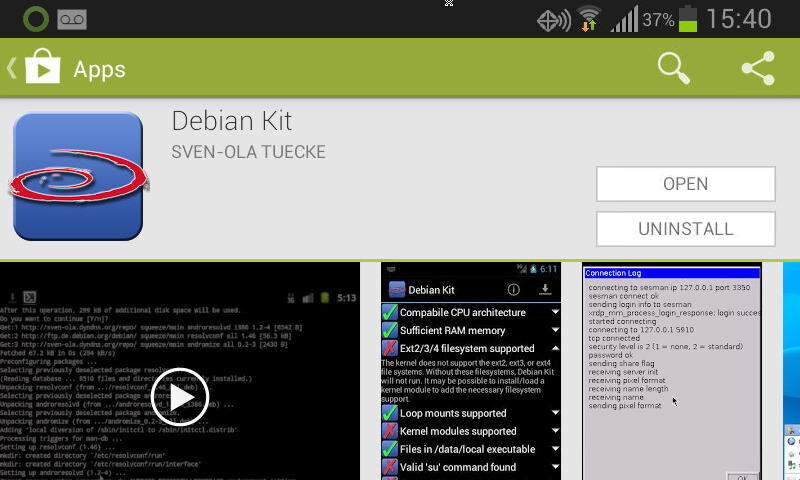Screen dimensions: 800x480
Task: Expand Valid 'su' command found arrow
Action: pos(555,467)
